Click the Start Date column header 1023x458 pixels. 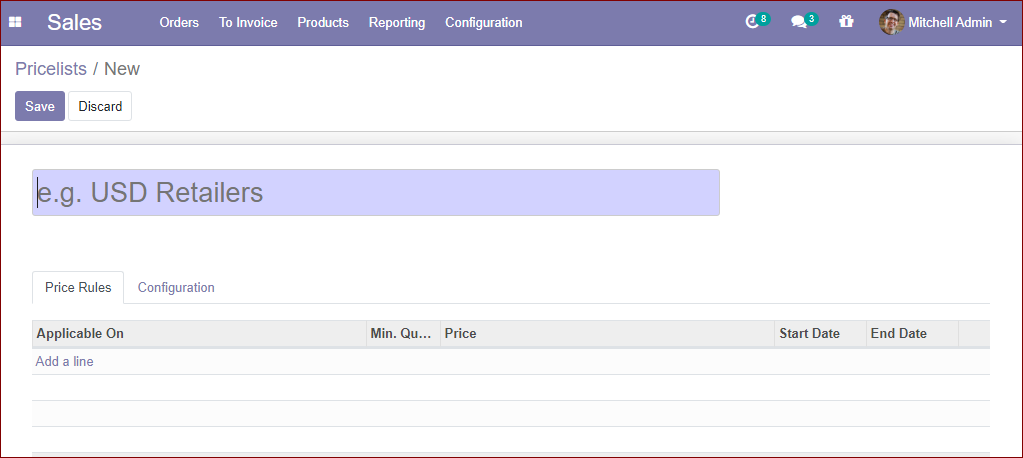click(x=820, y=333)
